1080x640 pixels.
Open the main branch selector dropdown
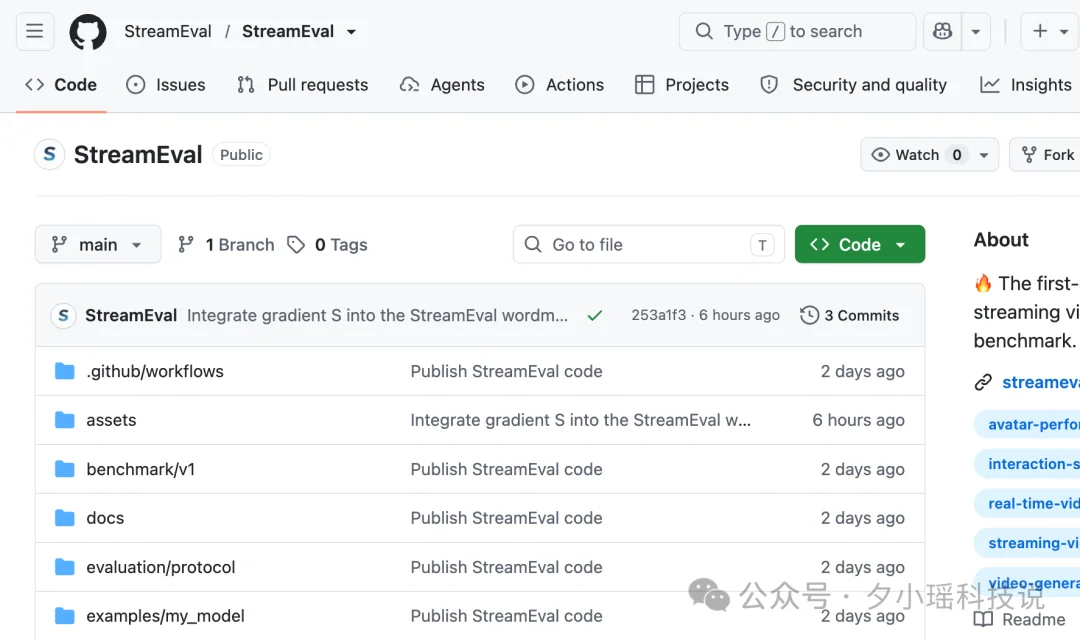[98, 245]
